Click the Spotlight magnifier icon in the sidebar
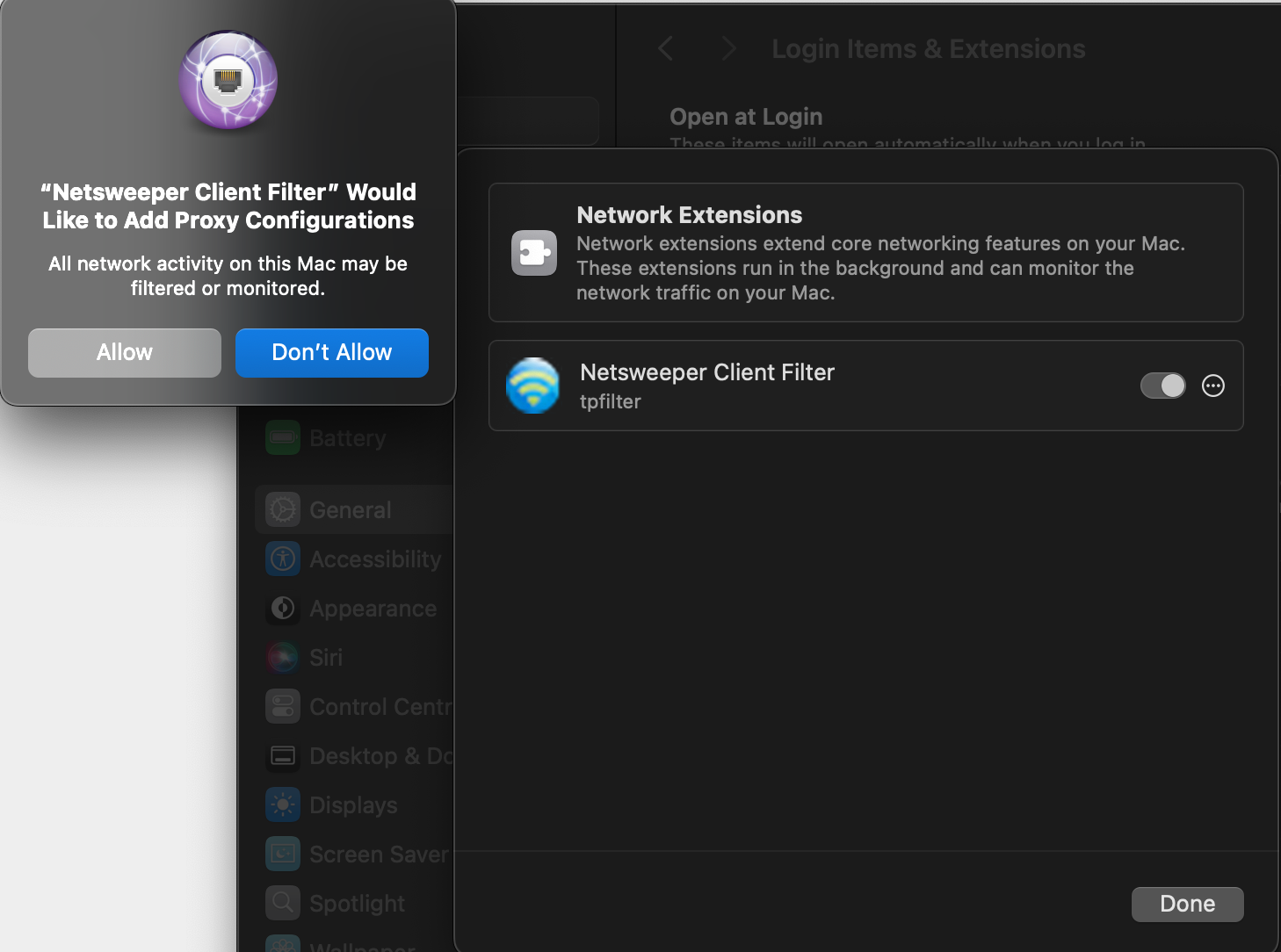Viewport: 1281px width, 952px height. [283, 903]
